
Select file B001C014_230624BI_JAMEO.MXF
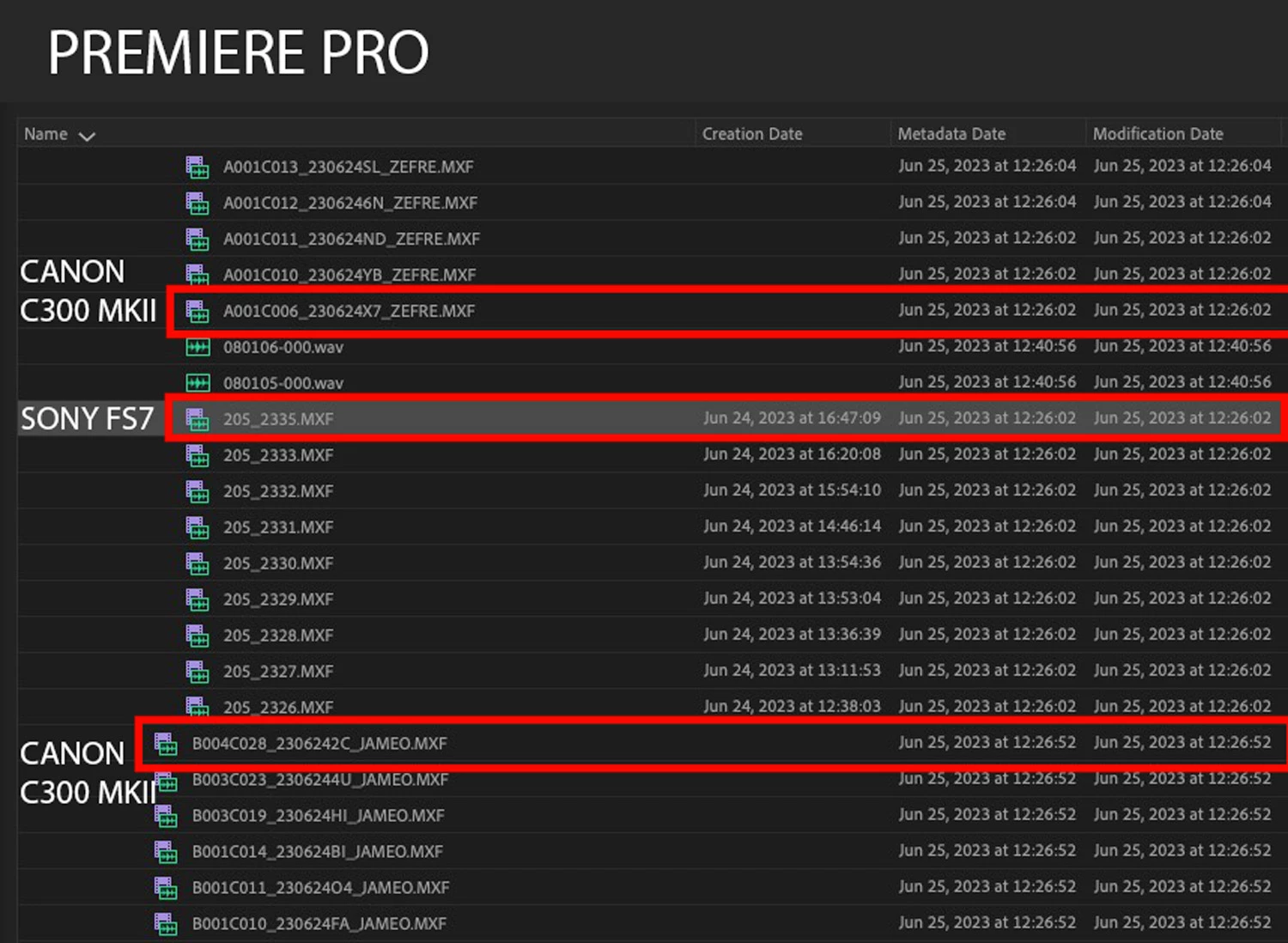pyautogui.click(x=318, y=852)
